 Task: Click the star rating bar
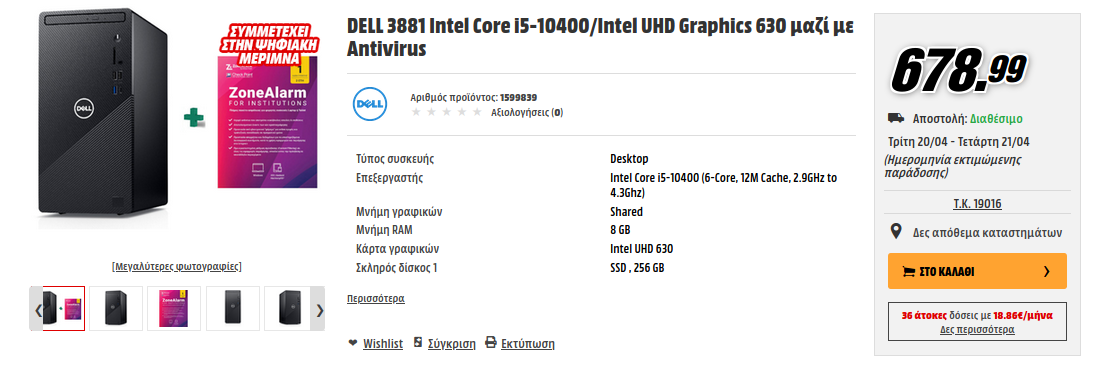[446, 112]
